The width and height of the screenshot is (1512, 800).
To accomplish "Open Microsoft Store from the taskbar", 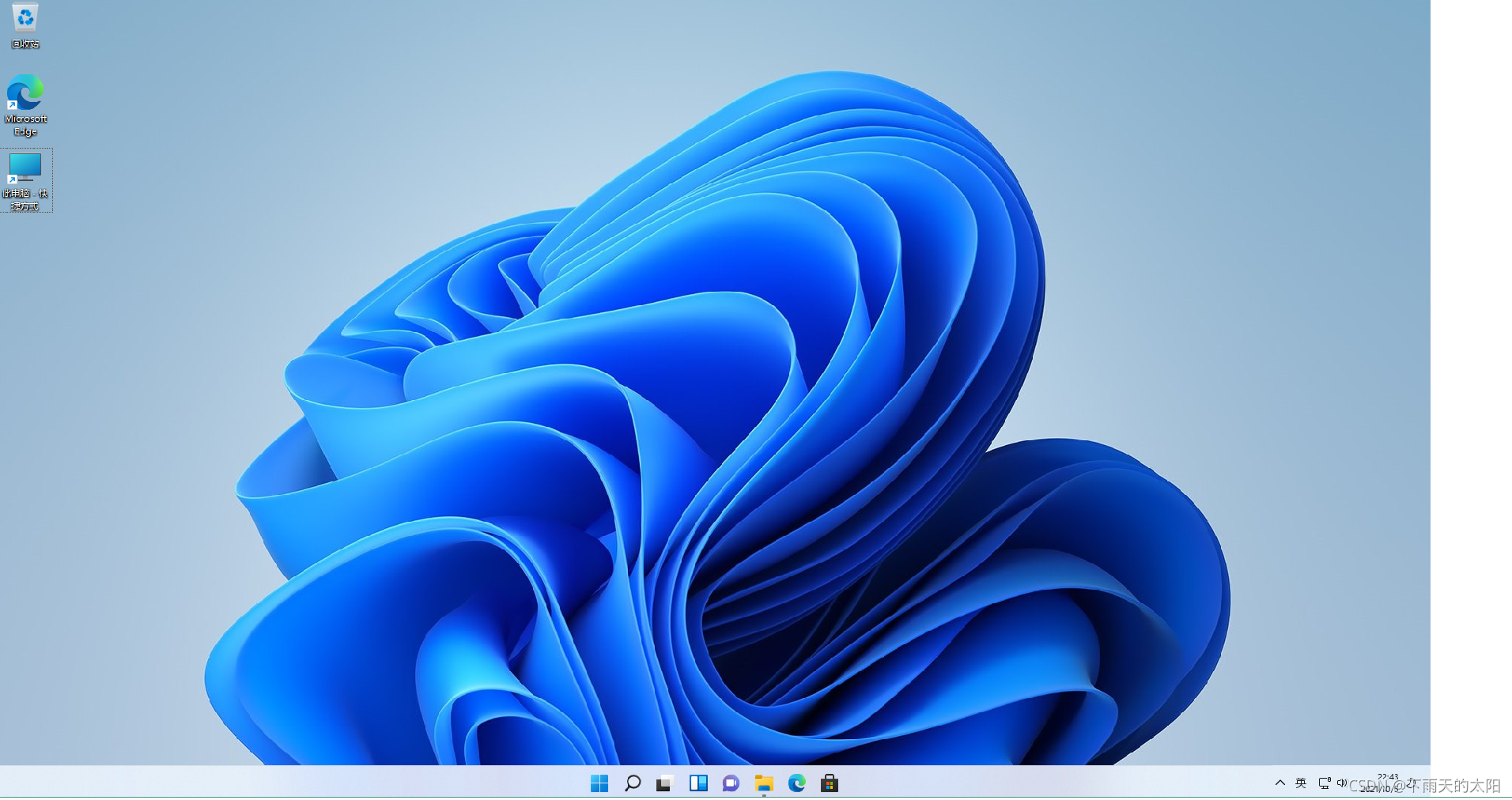I will point(830,783).
